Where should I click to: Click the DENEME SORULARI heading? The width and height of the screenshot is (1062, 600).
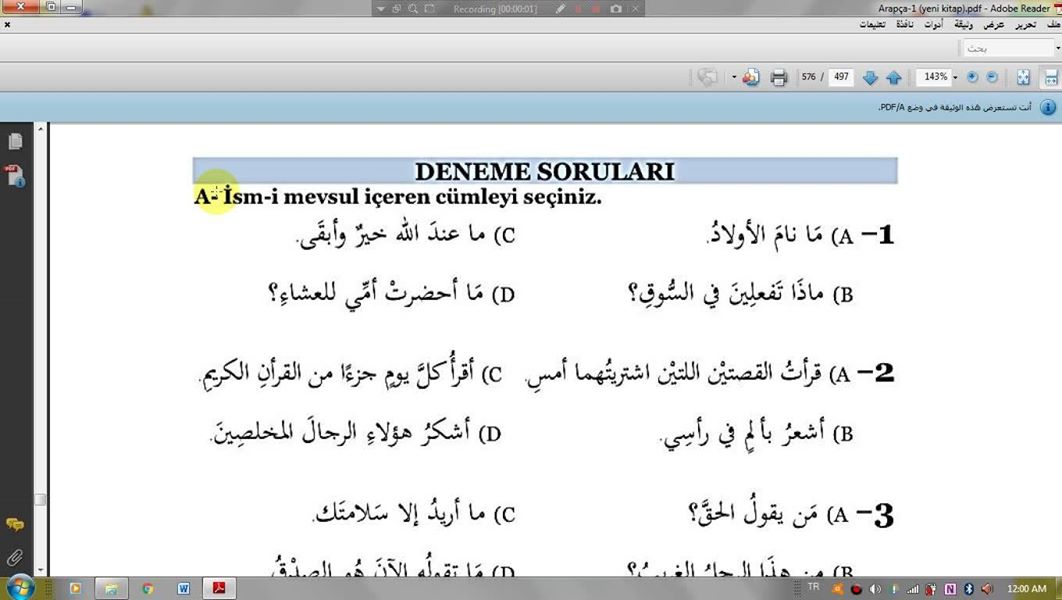coord(545,171)
